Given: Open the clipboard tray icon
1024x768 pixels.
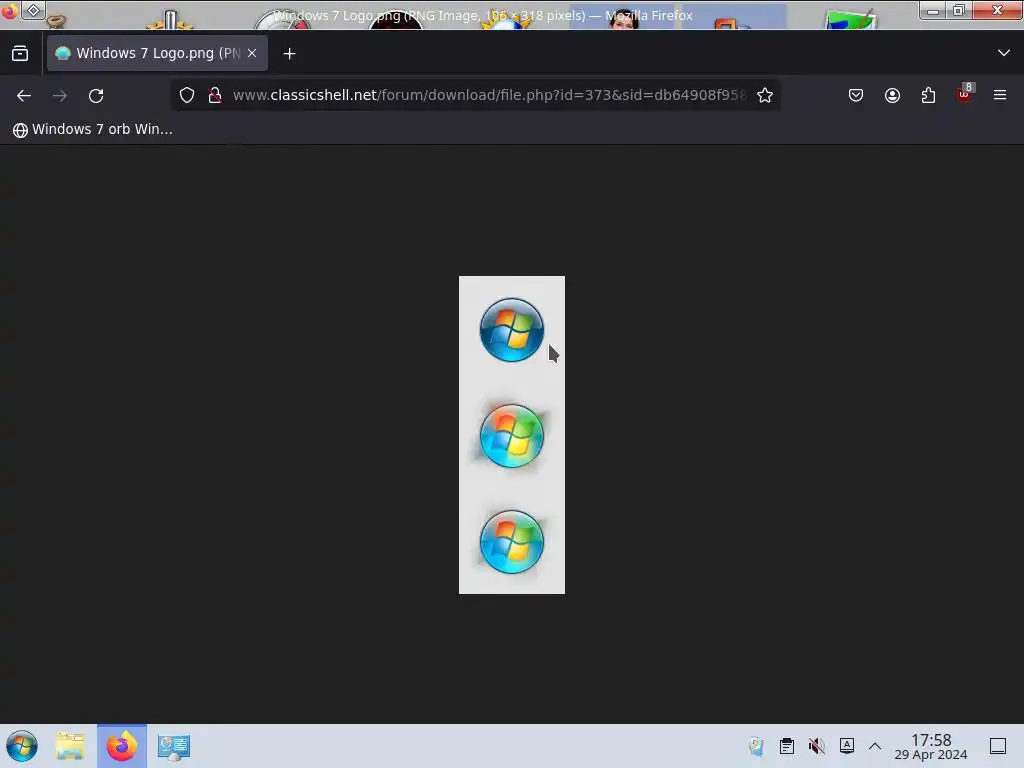Looking at the screenshot, I should point(787,746).
